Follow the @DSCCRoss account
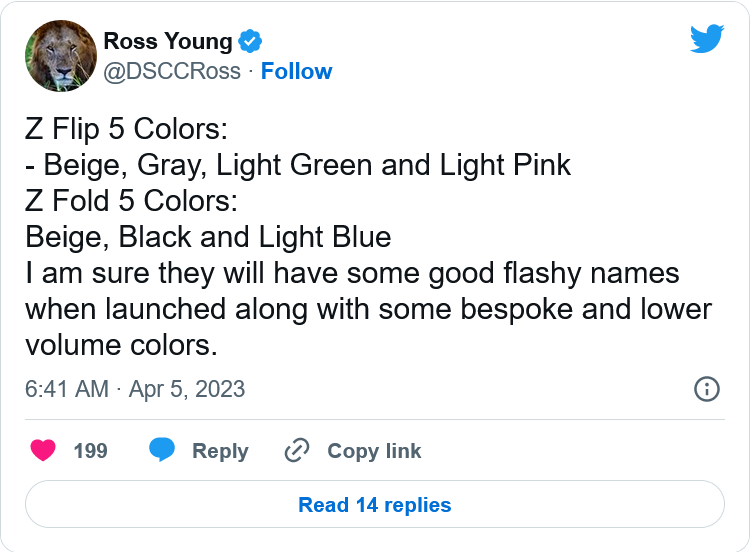 (297, 71)
